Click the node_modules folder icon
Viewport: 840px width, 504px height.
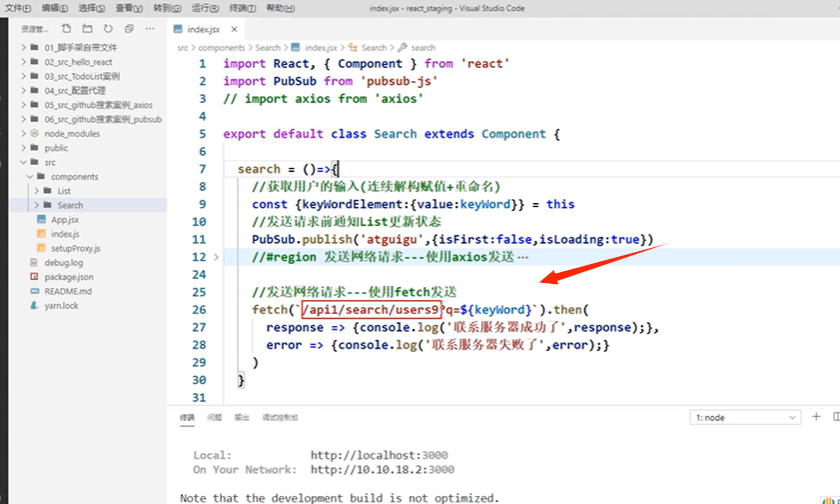35,133
